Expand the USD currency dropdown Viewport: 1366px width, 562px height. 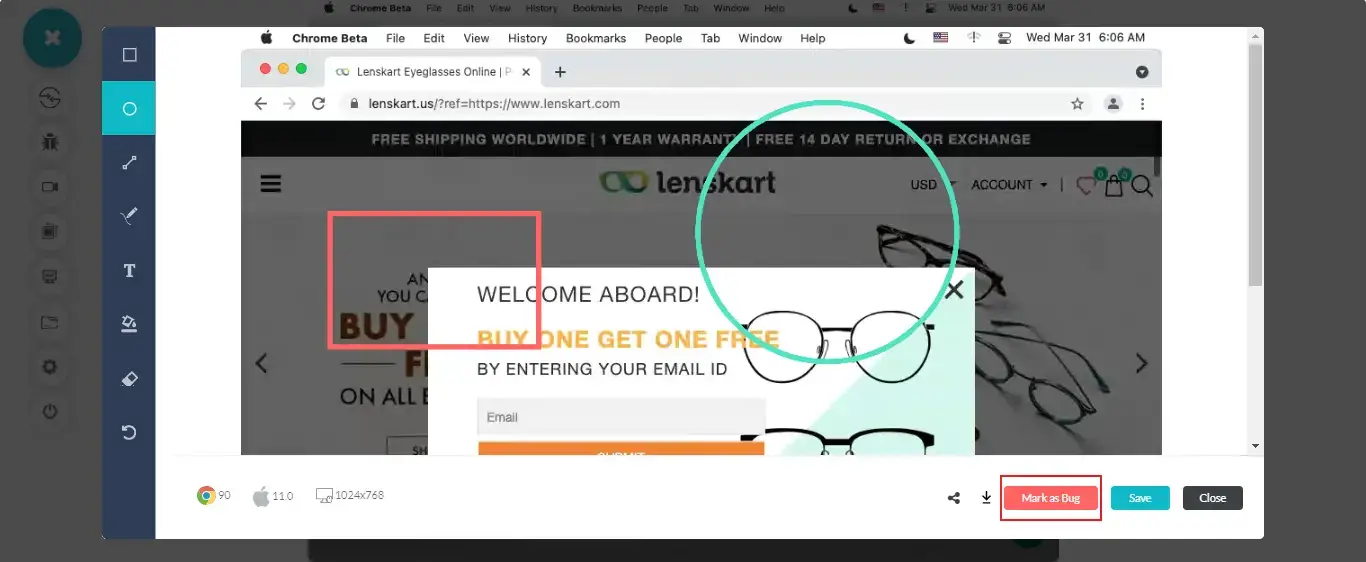(932, 185)
